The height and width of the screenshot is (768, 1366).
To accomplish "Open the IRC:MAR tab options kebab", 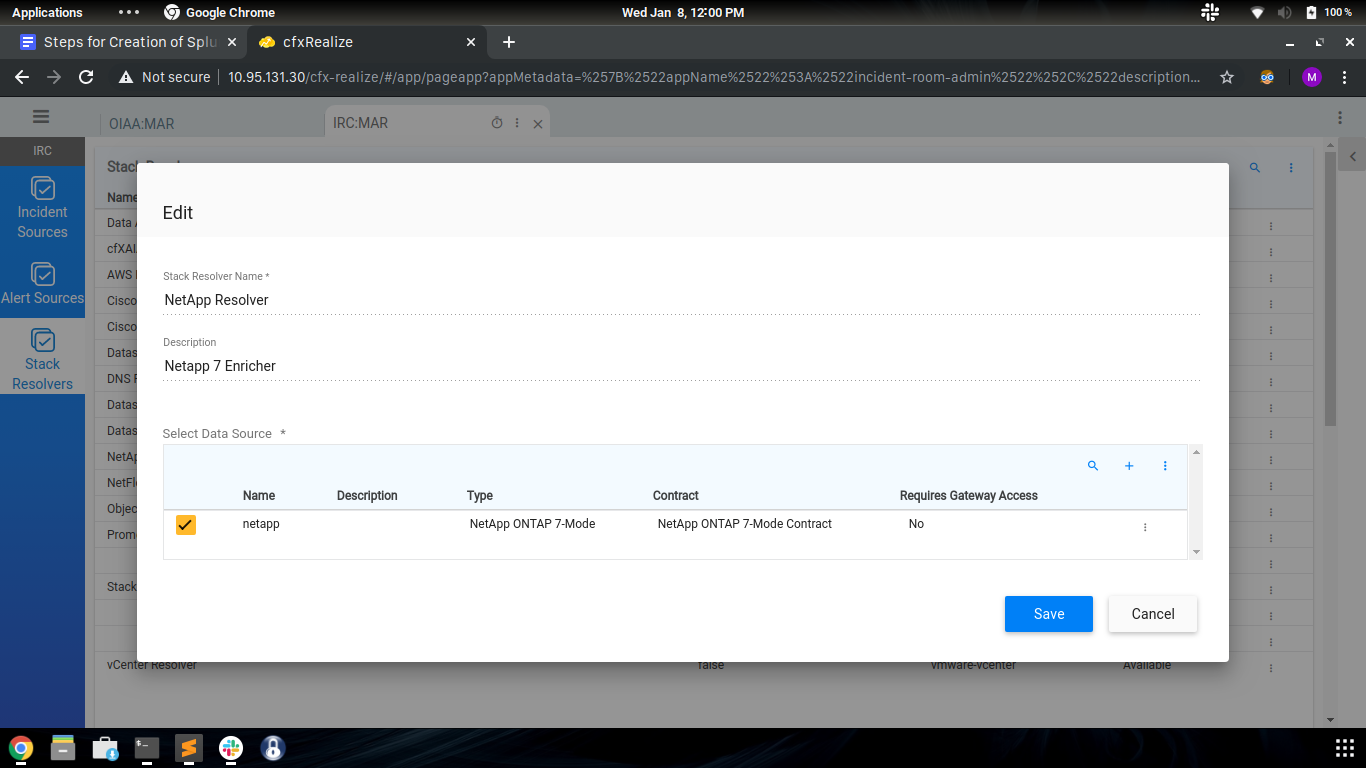I will [x=517, y=123].
